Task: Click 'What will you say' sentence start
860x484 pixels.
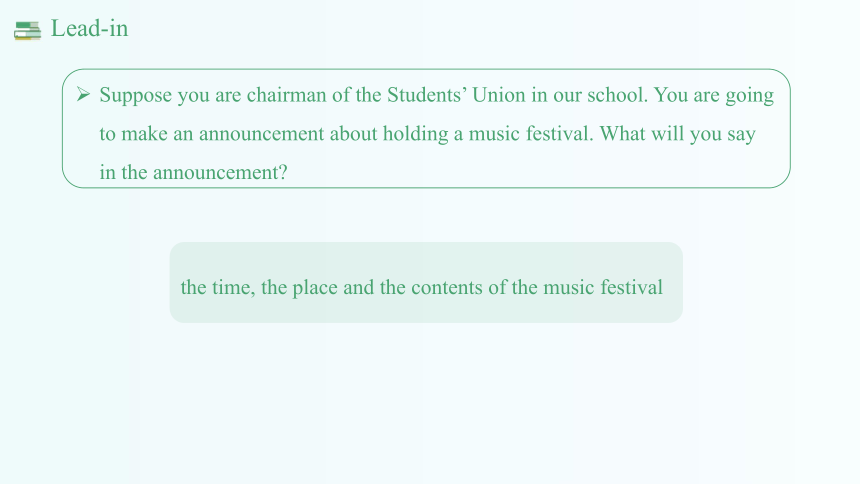Action: (x=677, y=134)
